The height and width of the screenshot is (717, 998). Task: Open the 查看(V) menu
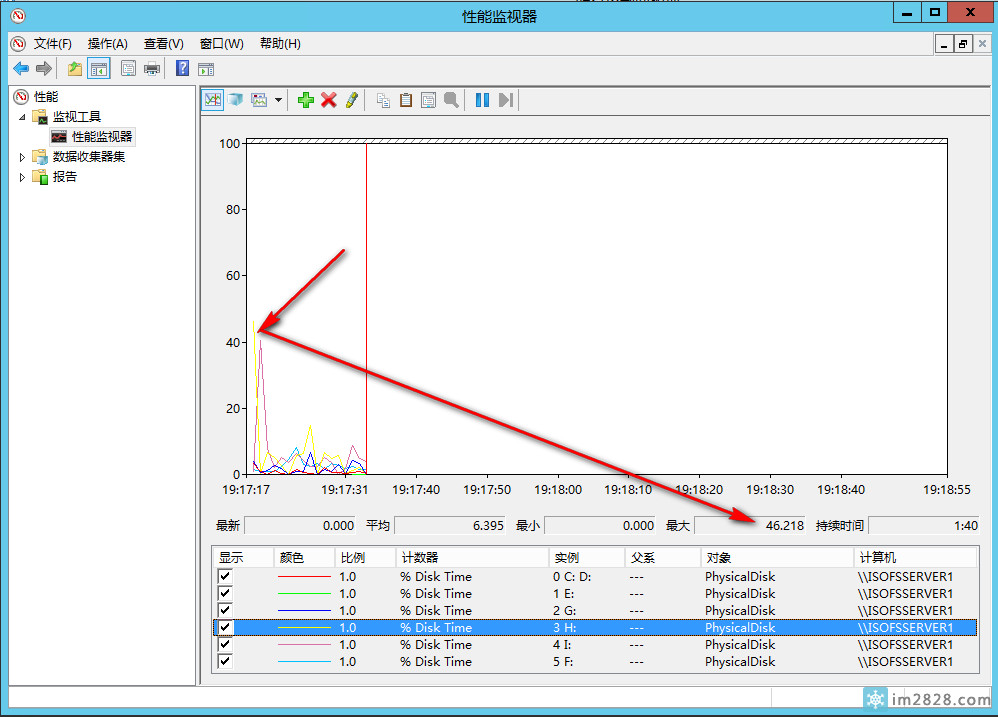pos(163,44)
